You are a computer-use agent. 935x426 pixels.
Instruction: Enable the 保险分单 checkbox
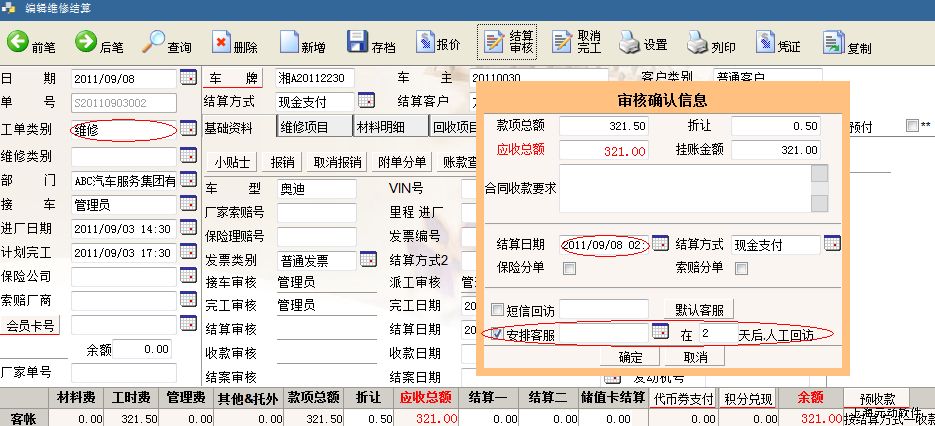coord(569,268)
